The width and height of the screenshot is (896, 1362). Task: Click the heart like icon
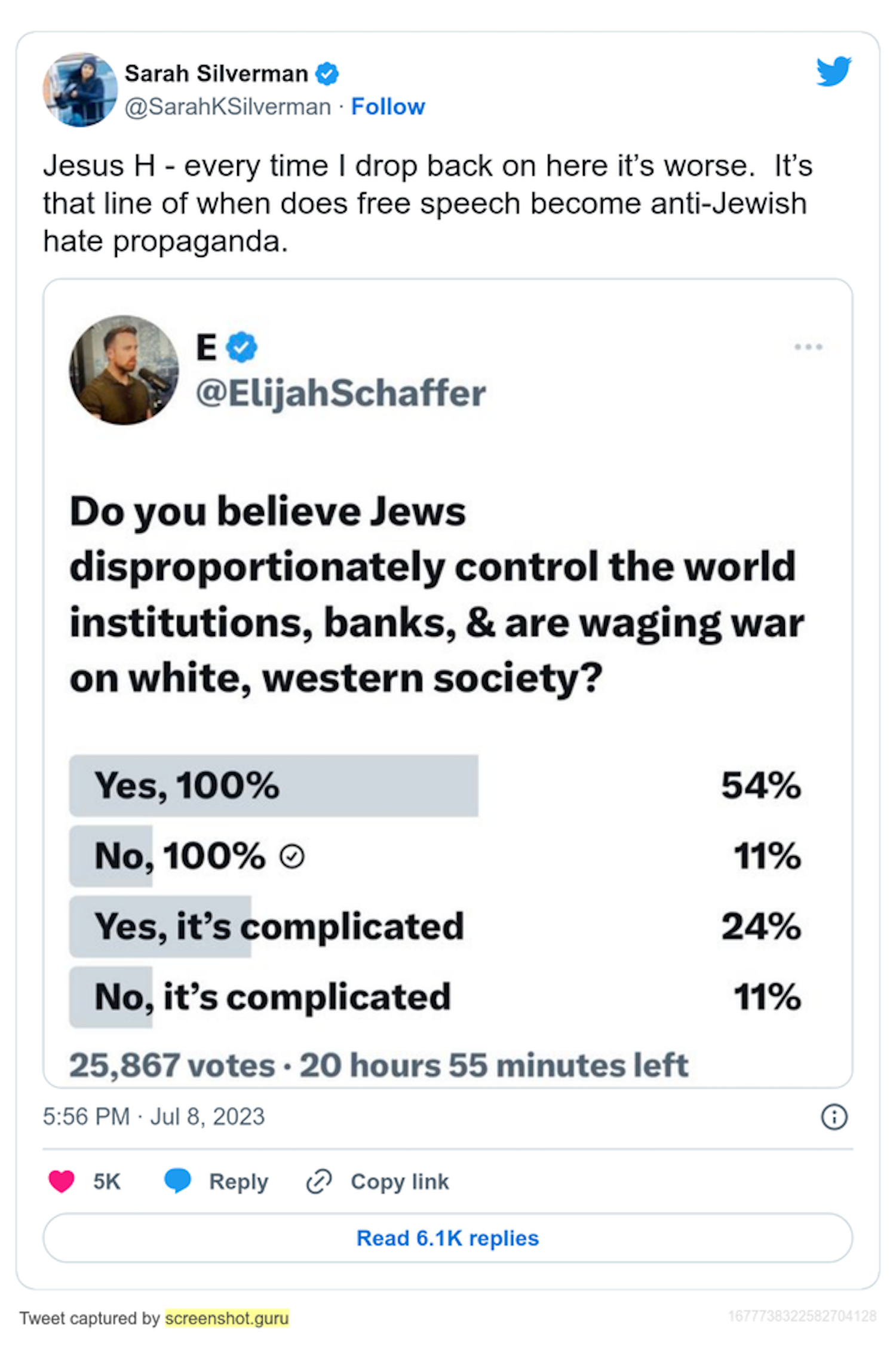(x=61, y=1182)
